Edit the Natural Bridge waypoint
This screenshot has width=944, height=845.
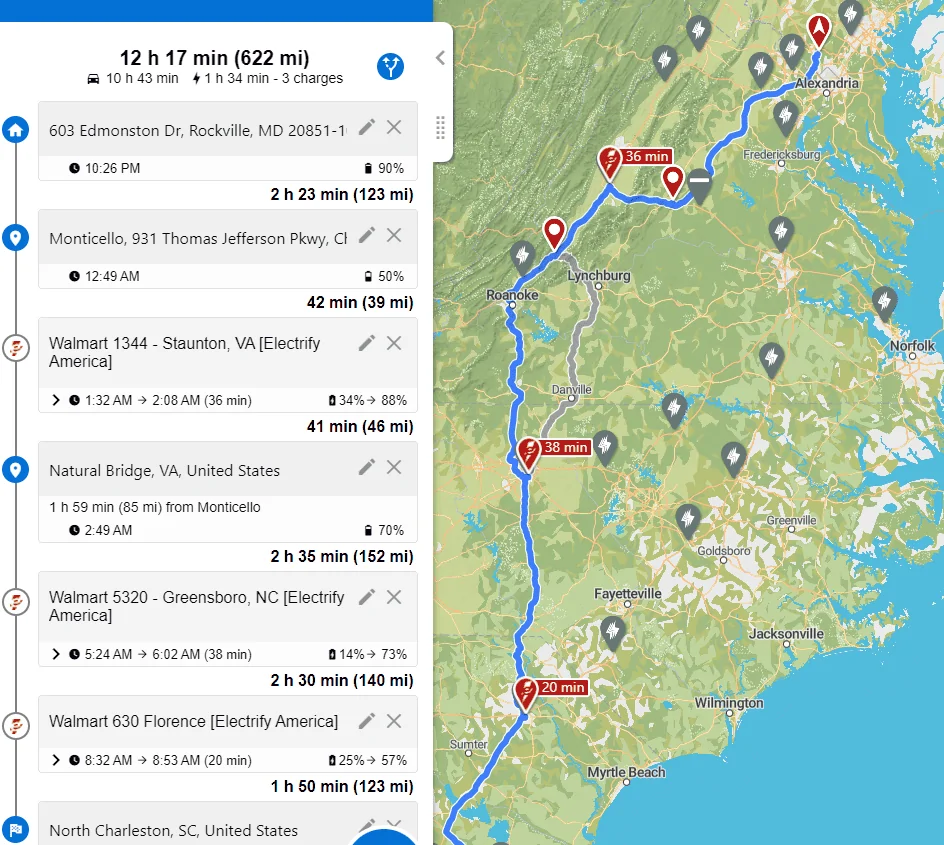click(367, 467)
